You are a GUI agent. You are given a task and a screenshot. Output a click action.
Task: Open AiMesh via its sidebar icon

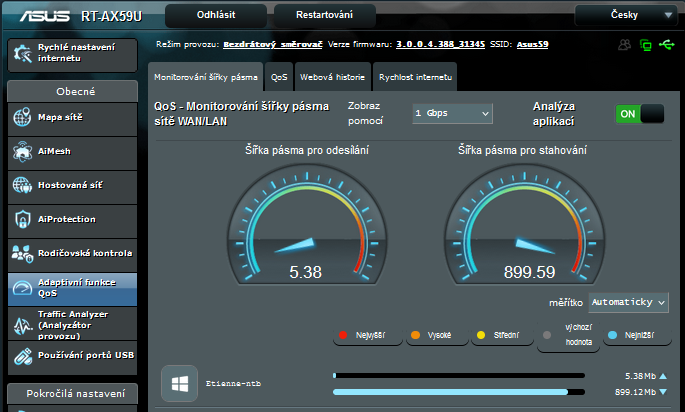click(x=22, y=152)
